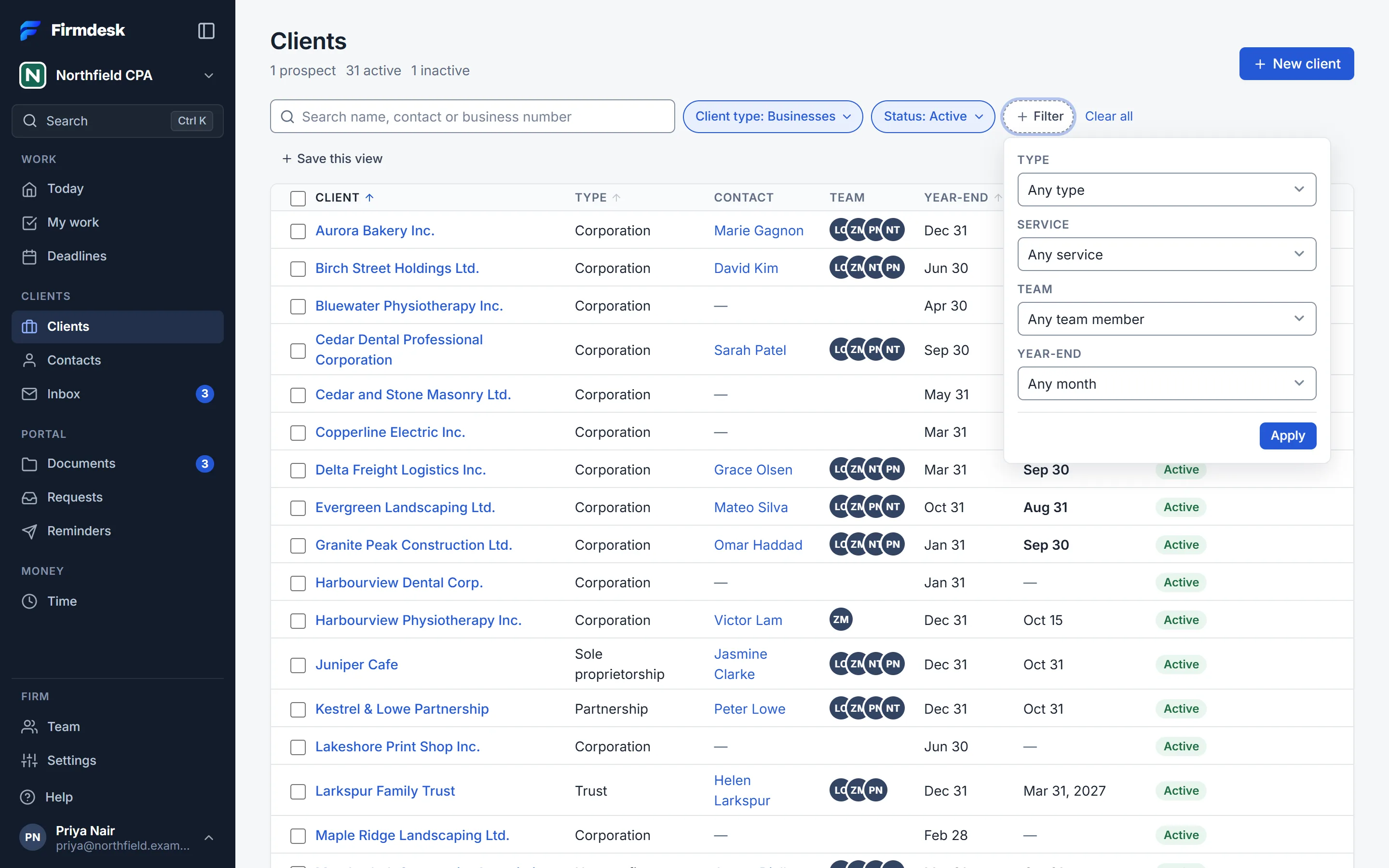
Task: Tick Larkspur Family Trust checkbox
Action: click(298, 792)
